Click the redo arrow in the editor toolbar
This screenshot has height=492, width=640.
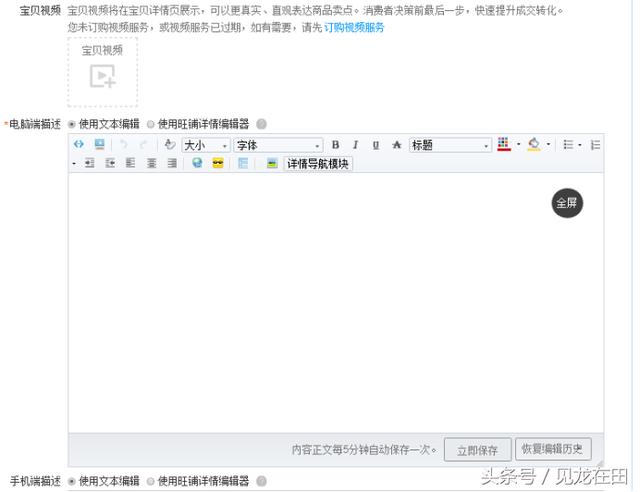point(143,144)
